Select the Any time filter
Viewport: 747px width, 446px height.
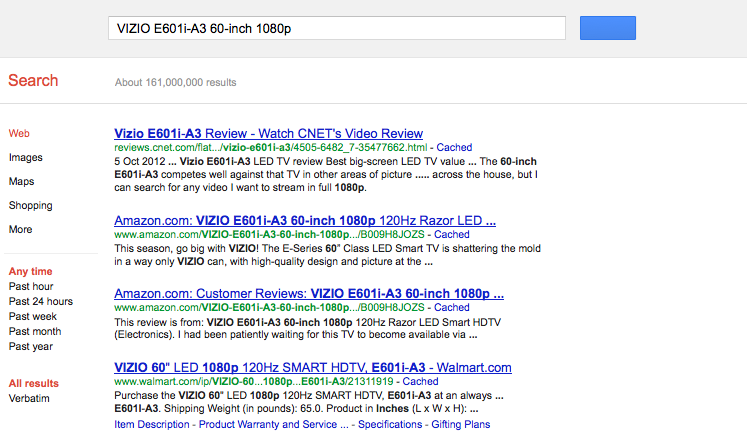(x=30, y=271)
